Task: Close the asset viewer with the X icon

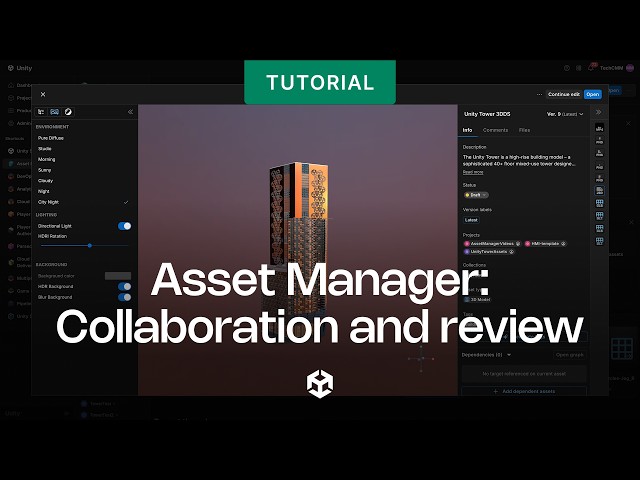Action: click(43, 94)
